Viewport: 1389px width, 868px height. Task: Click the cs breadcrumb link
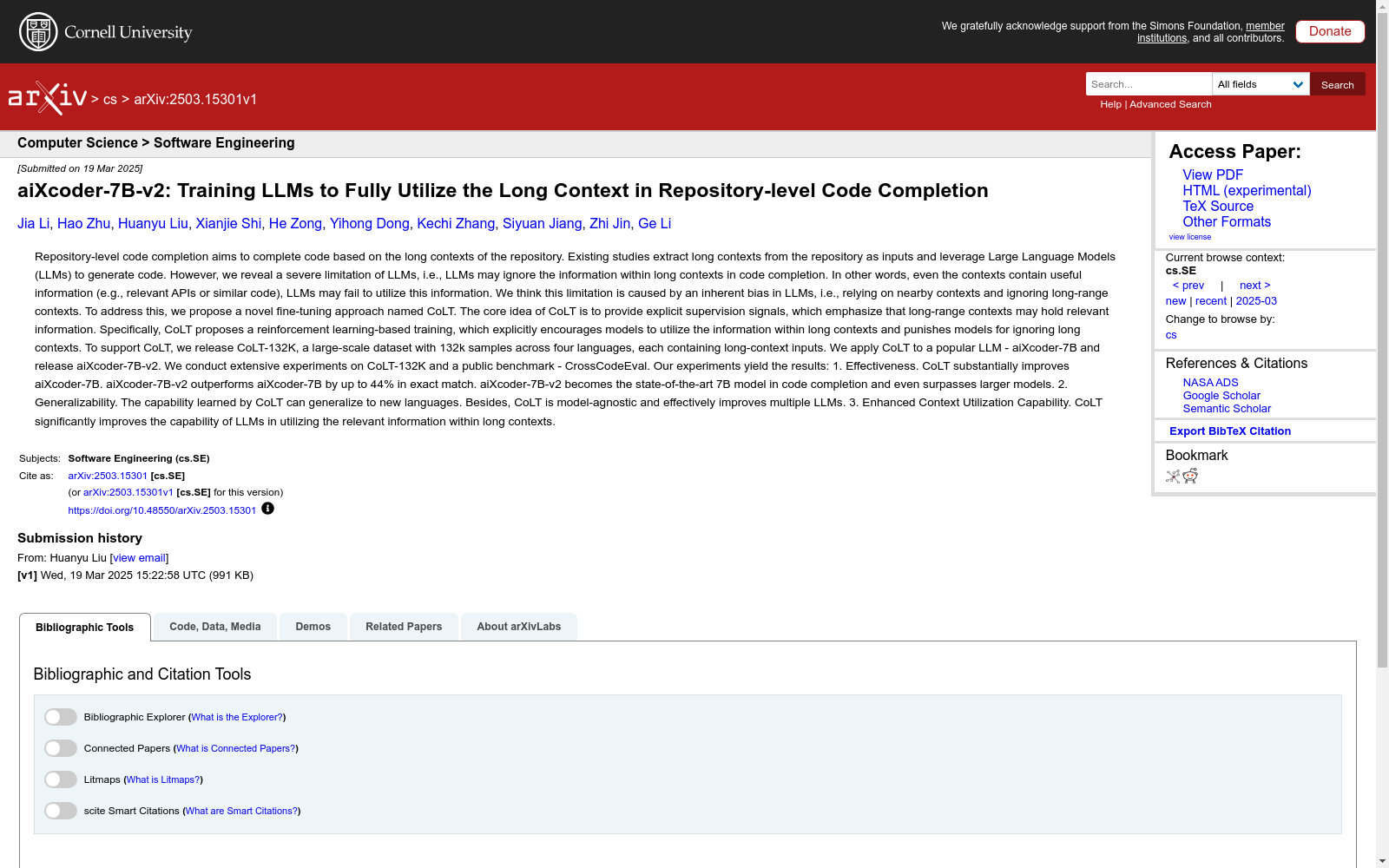point(109,99)
